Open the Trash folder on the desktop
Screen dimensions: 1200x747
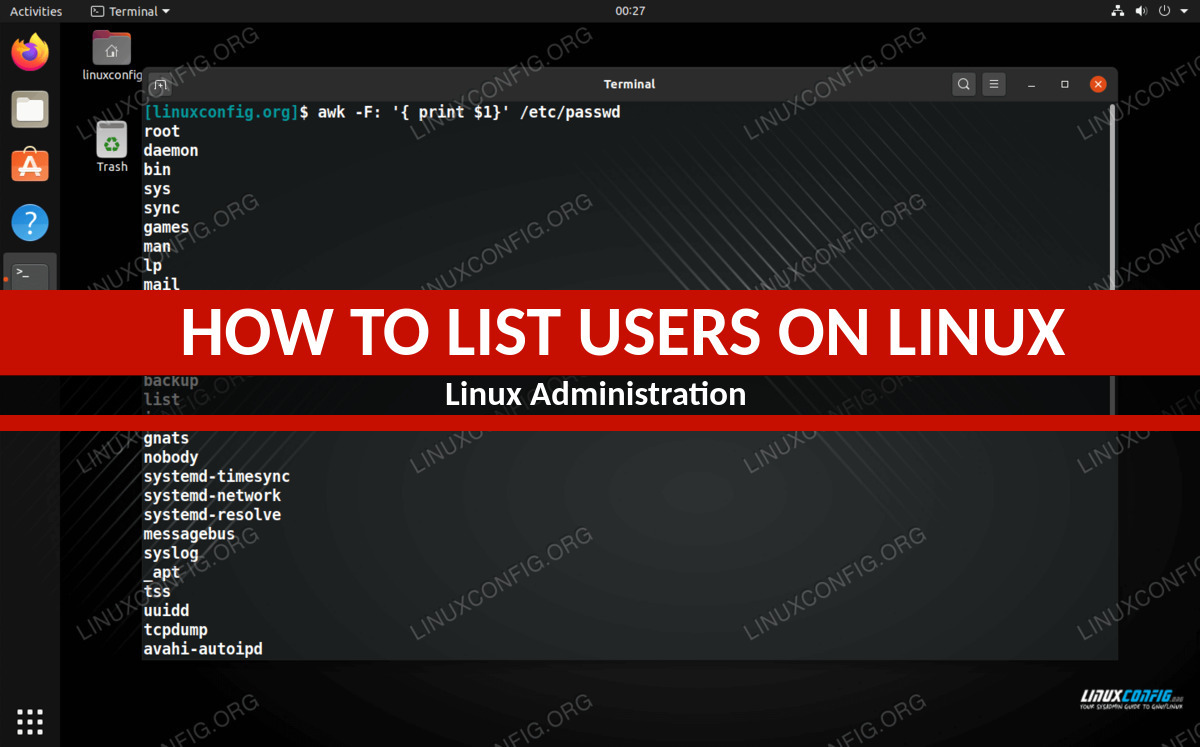click(111, 140)
